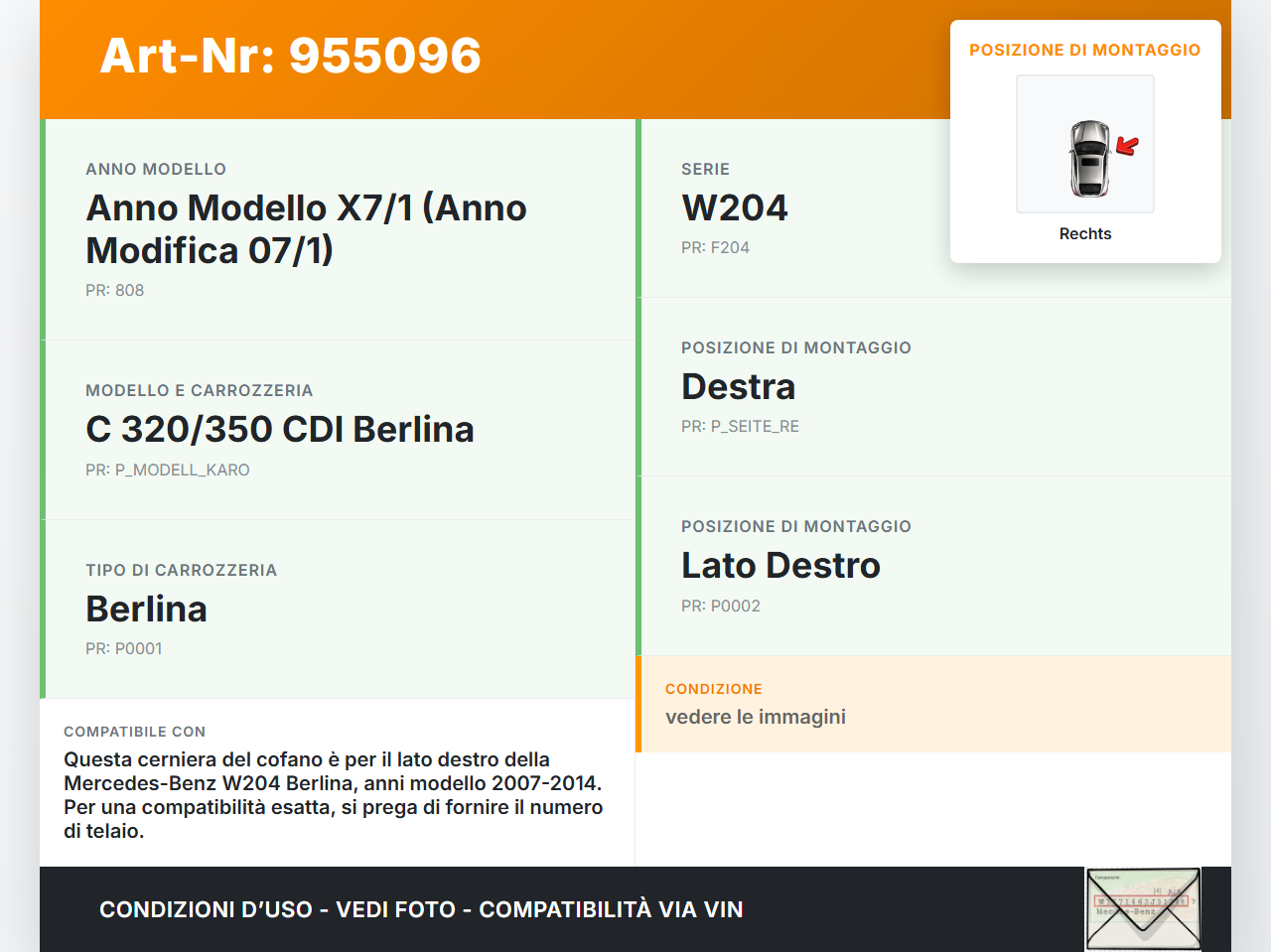
Task: Click the car mounting position image
Action: click(x=1085, y=144)
